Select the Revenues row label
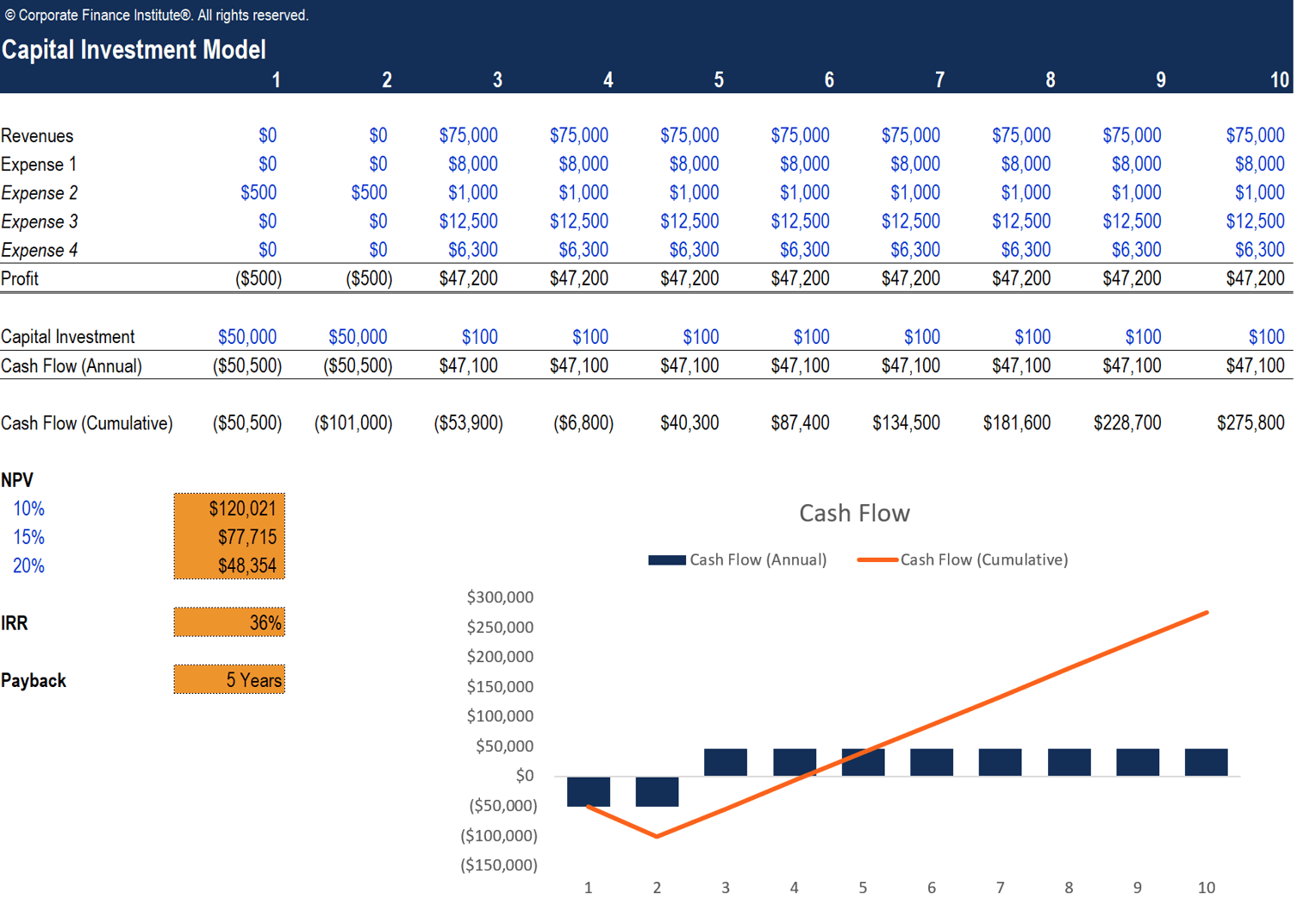This screenshot has height=924, width=1297. [37, 135]
